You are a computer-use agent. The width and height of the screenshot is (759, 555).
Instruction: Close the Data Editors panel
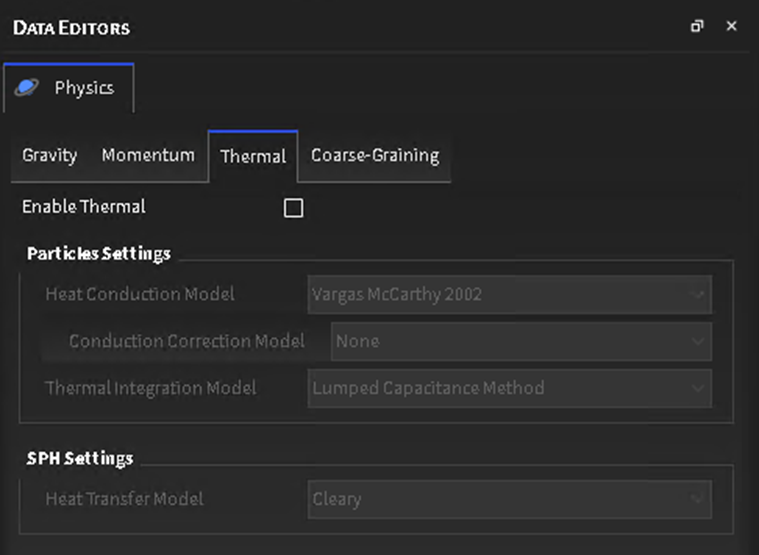tap(731, 26)
